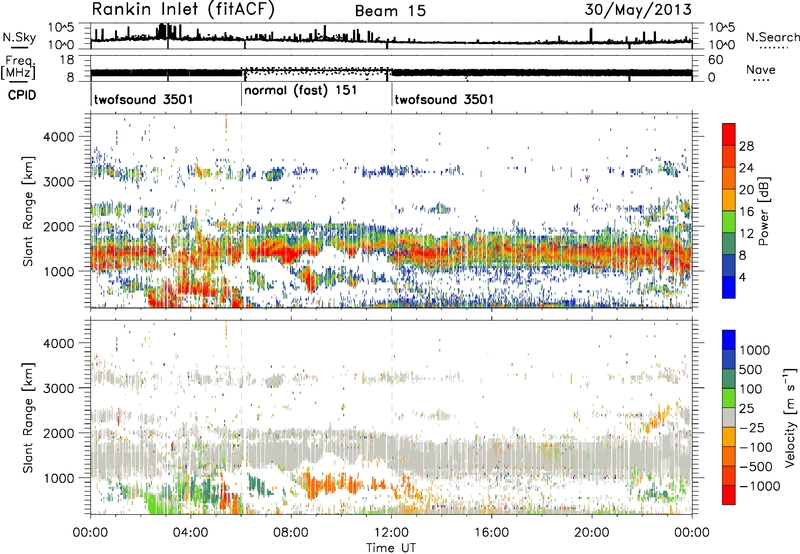Click the "500" velocity colorbar label
Screen dimensions: 800x554
click(751, 369)
